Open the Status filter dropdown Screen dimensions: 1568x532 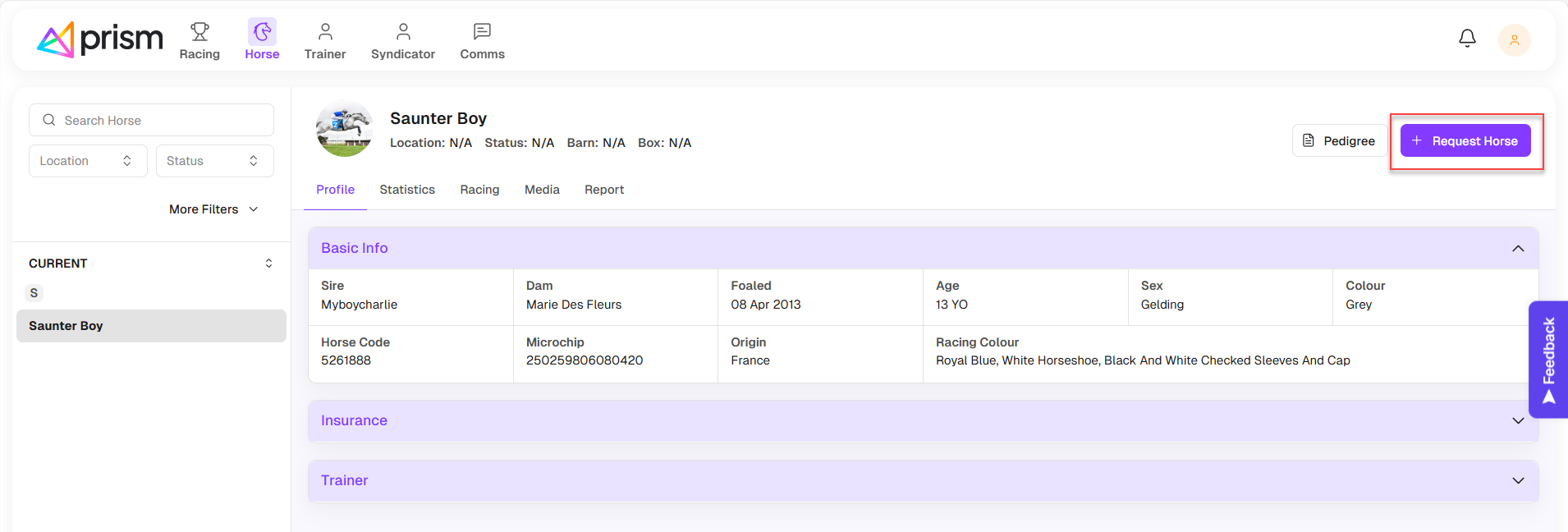[214, 161]
